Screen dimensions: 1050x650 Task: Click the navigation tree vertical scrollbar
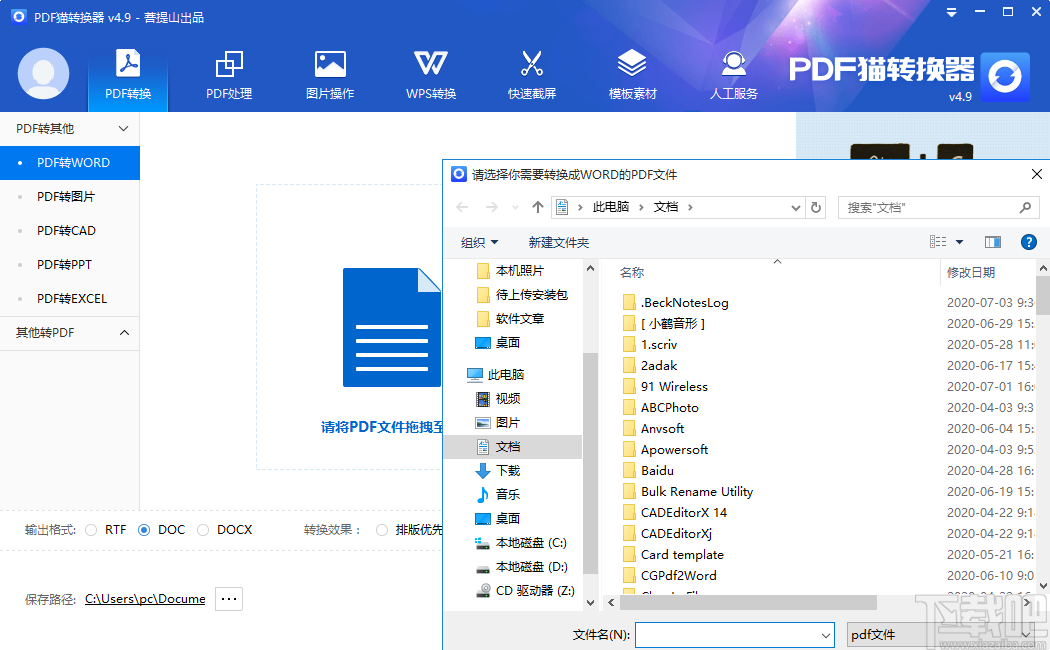point(590,463)
